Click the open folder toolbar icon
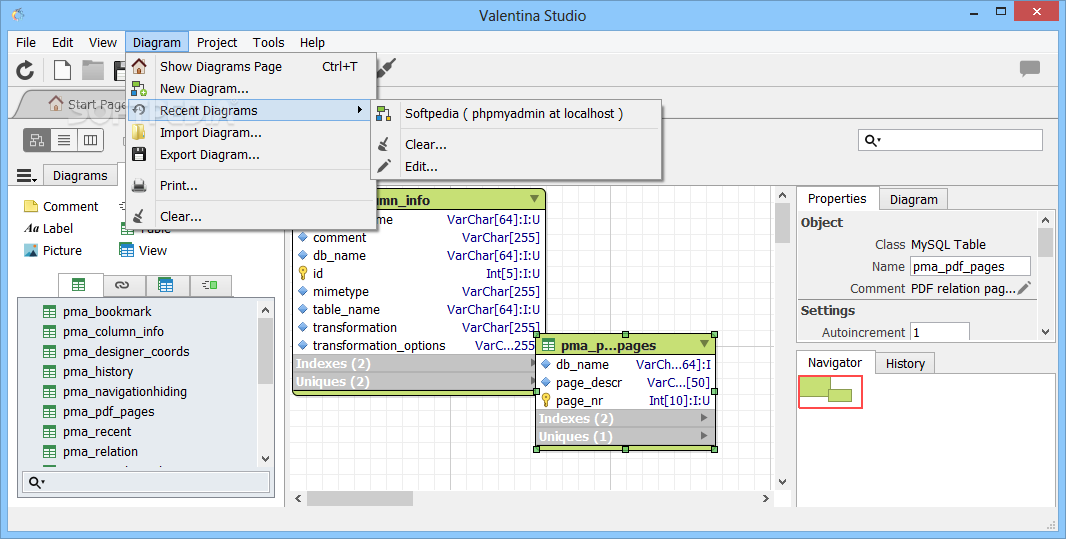 tap(93, 70)
